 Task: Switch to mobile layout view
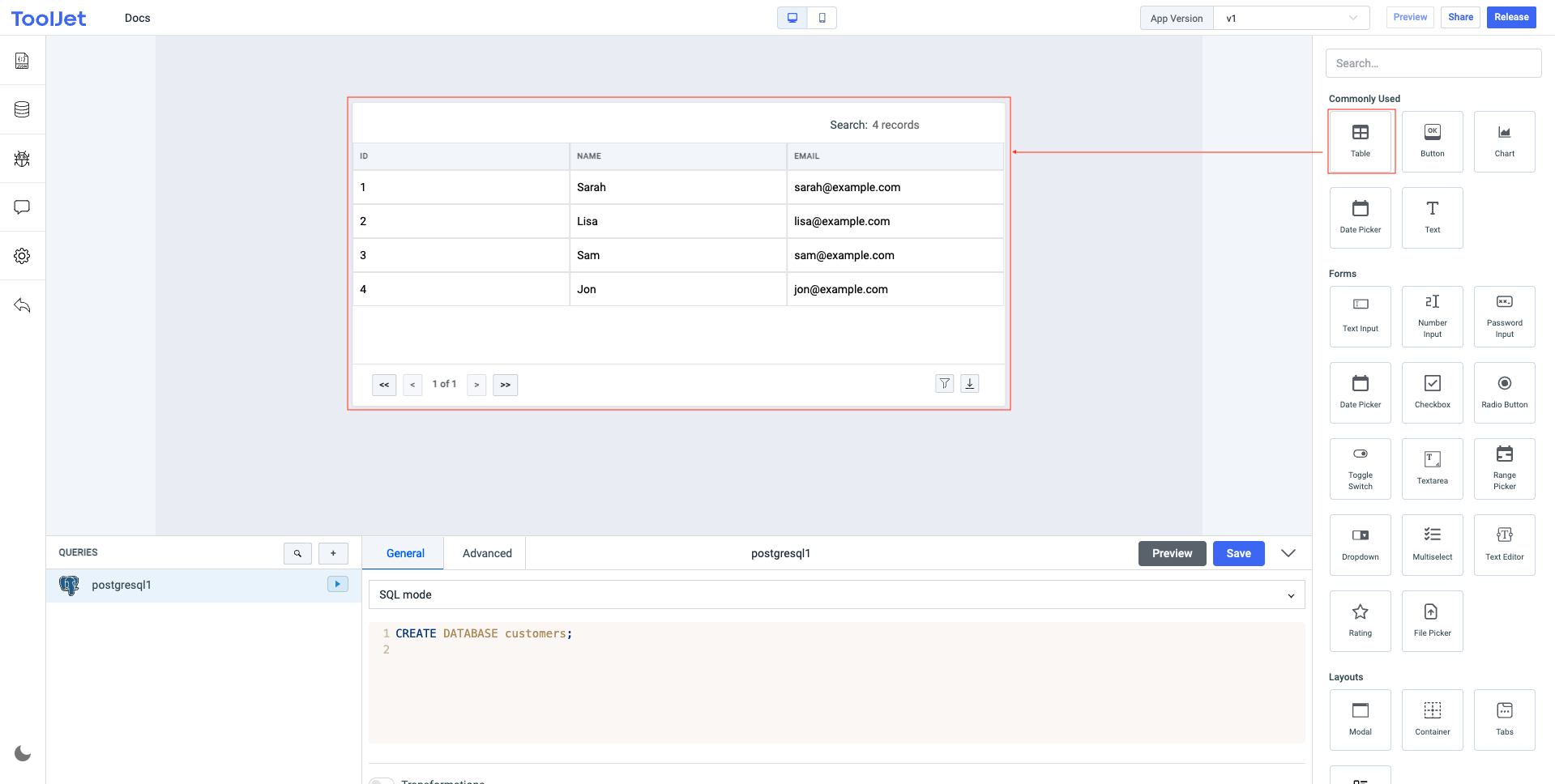click(822, 18)
